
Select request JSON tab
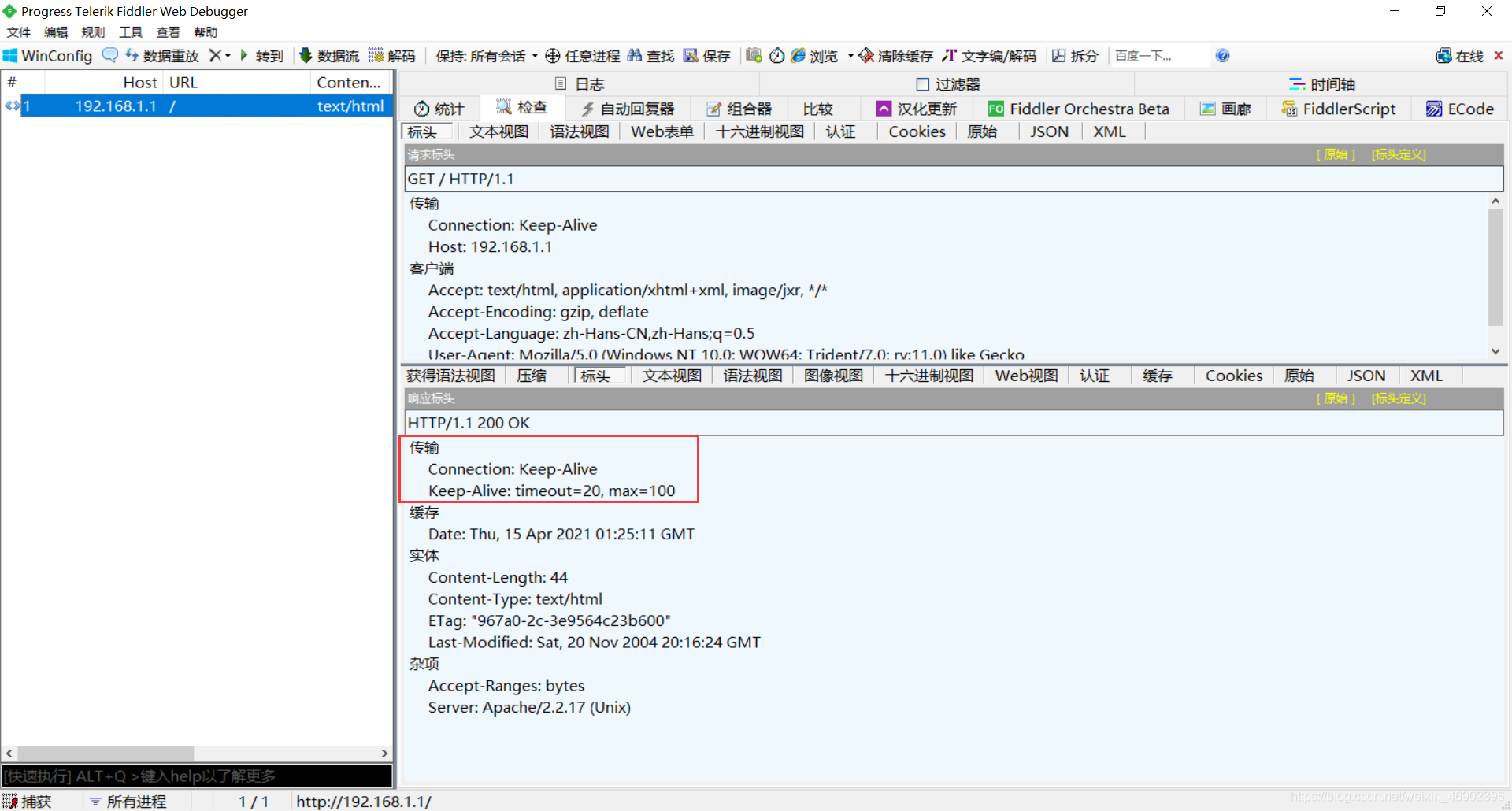pos(1049,131)
